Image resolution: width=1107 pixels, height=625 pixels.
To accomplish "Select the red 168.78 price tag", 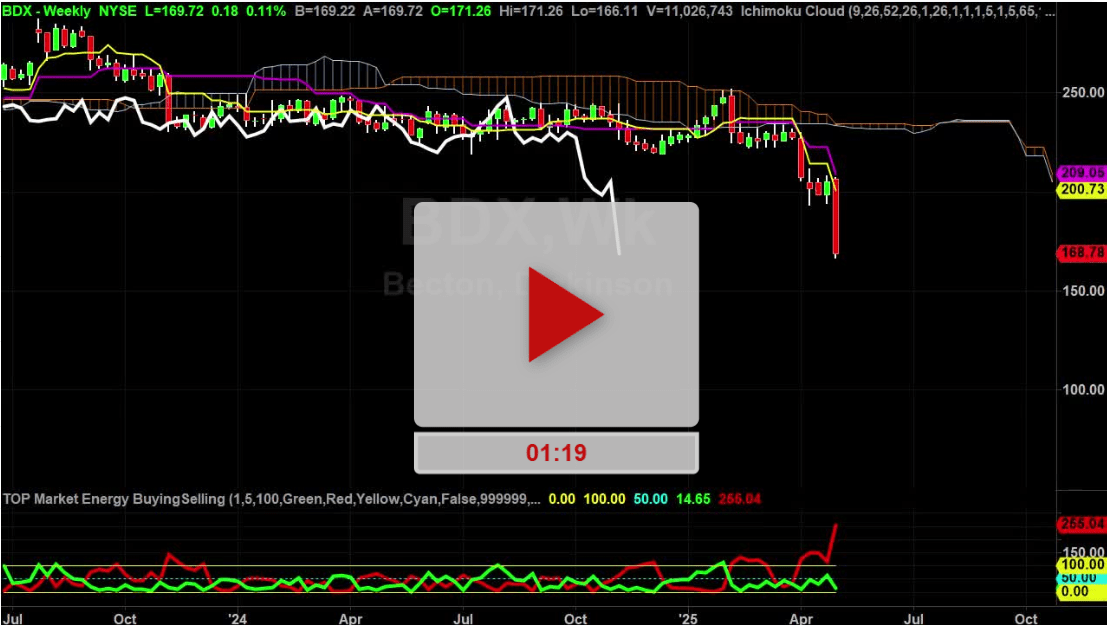I will (x=1081, y=252).
